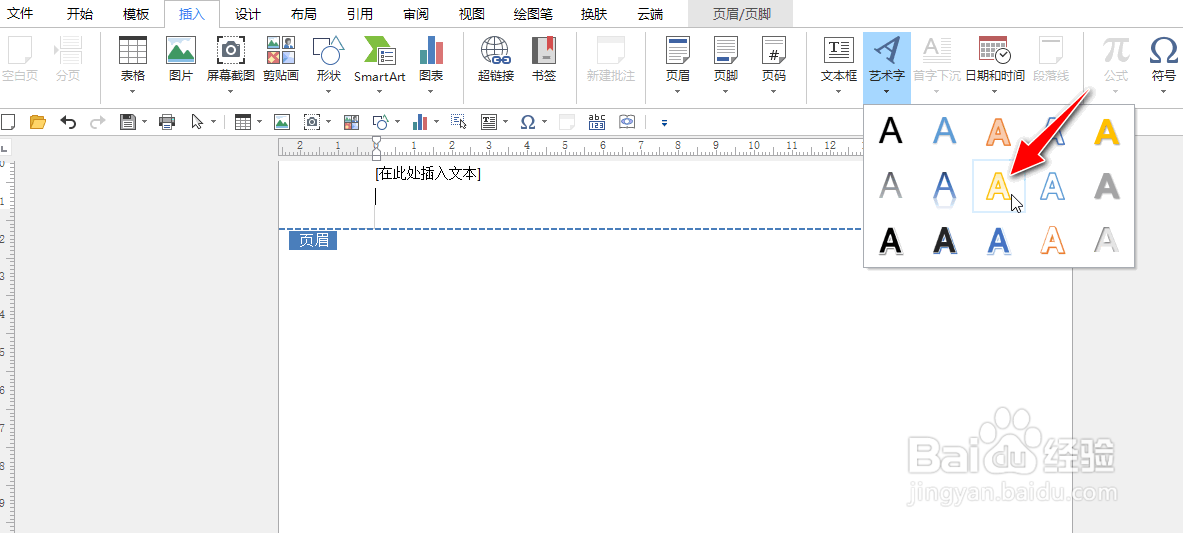Image resolution: width=1183 pixels, height=533 pixels.
Task: Open the 文件 menu
Action: 20,14
